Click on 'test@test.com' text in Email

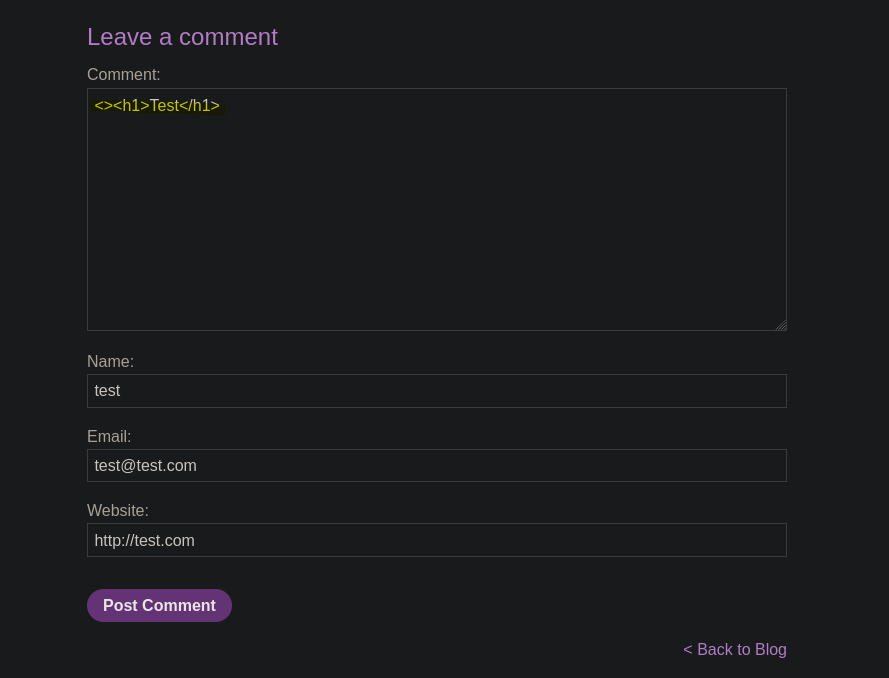145,465
